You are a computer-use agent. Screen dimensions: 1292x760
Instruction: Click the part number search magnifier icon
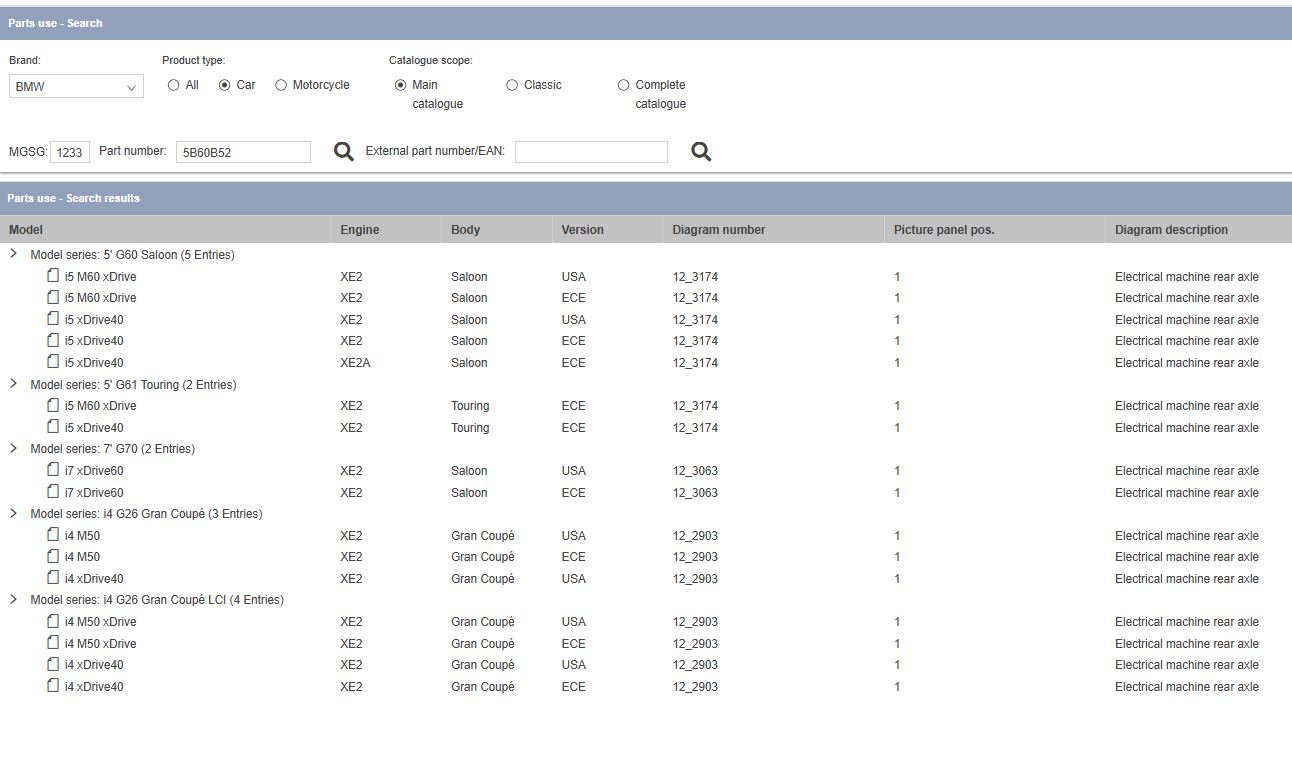tap(344, 152)
